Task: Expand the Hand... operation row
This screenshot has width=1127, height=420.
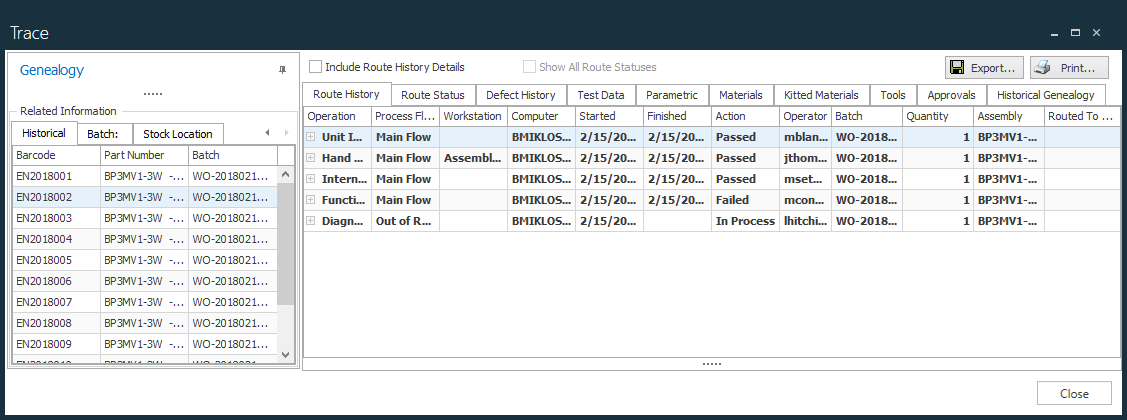Action: pyautogui.click(x=311, y=158)
